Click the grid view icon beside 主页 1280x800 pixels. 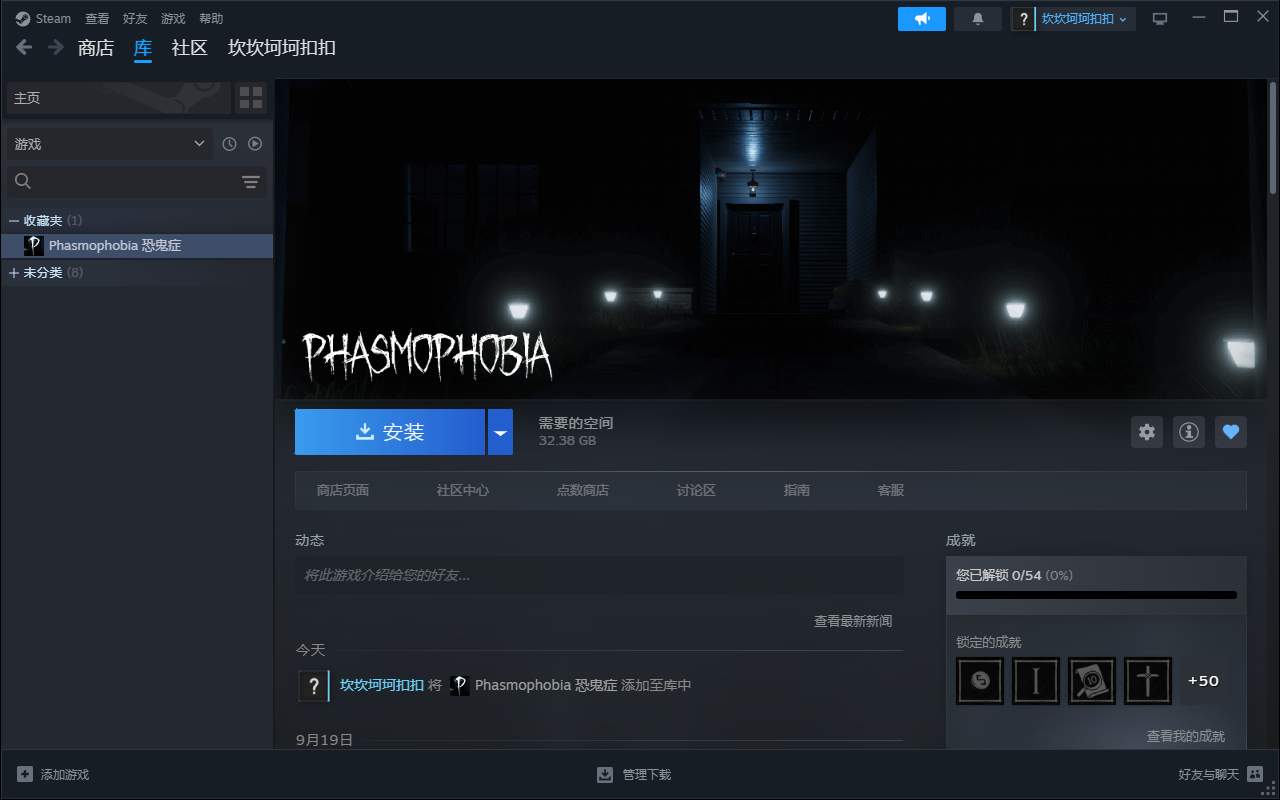[251, 98]
